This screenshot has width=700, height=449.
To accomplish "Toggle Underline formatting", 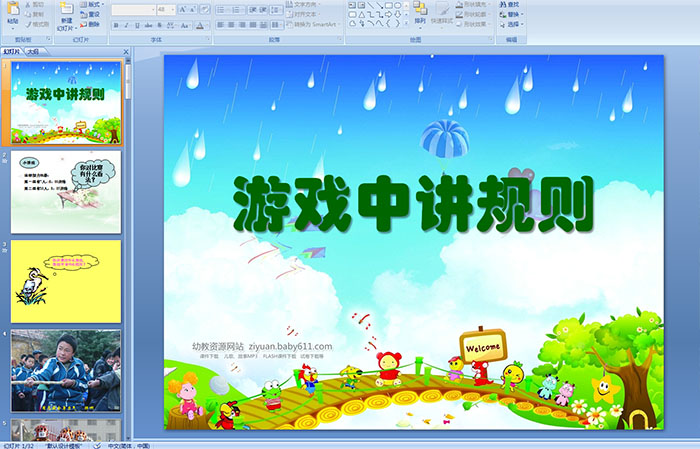I will [x=137, y=25].
